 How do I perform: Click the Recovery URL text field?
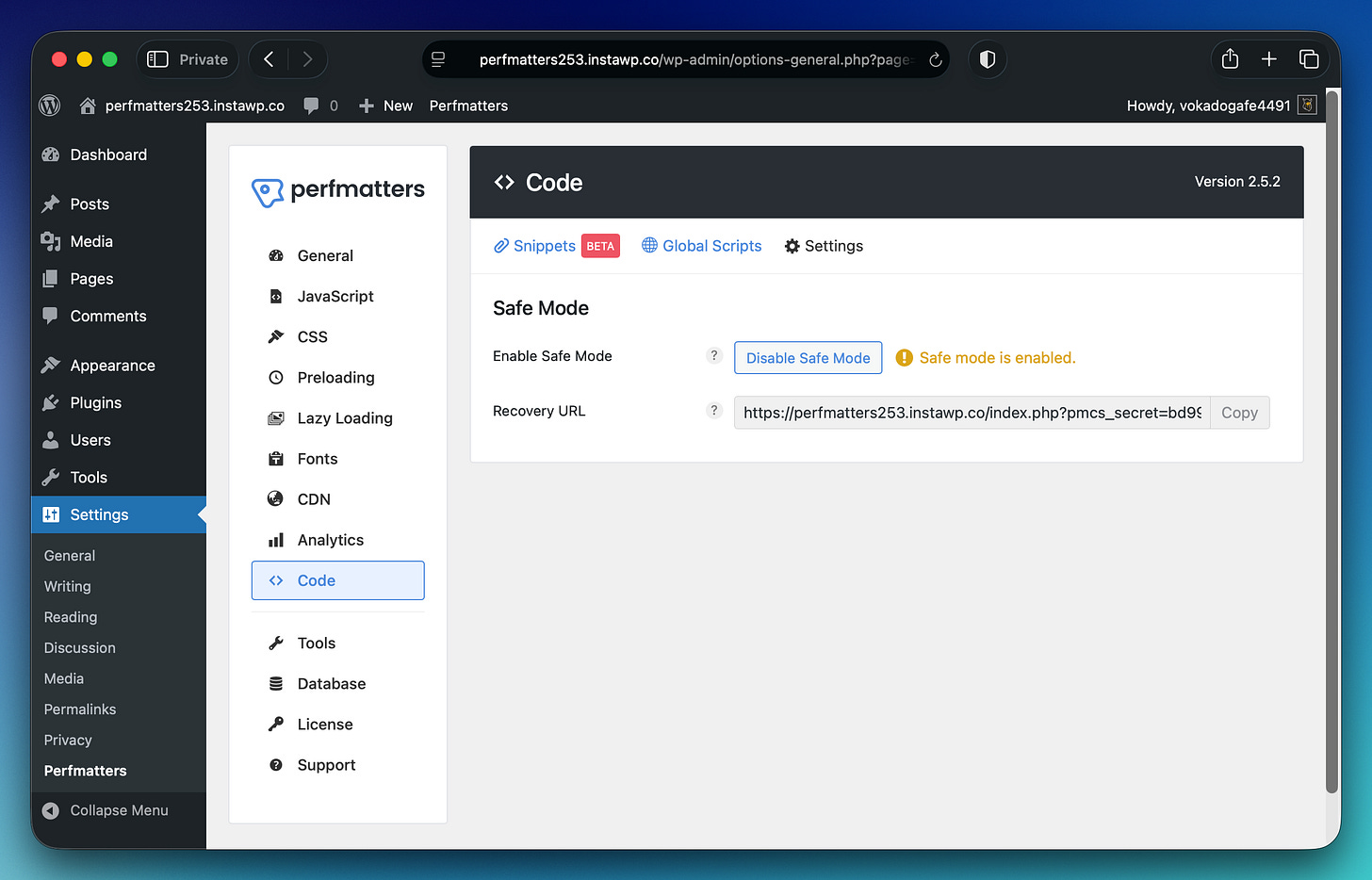pyautogui.click(x=971, y=412)
